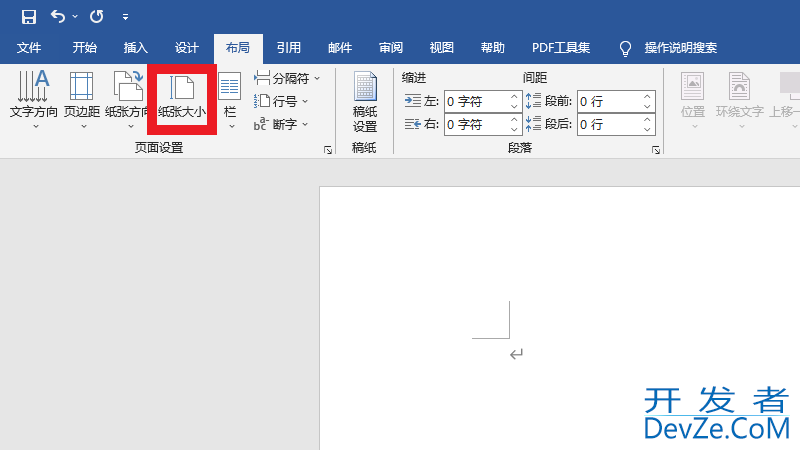The image size is (800, 450).
Task: Open the 行号 line numbers dropdown
Action: point(282,101)
